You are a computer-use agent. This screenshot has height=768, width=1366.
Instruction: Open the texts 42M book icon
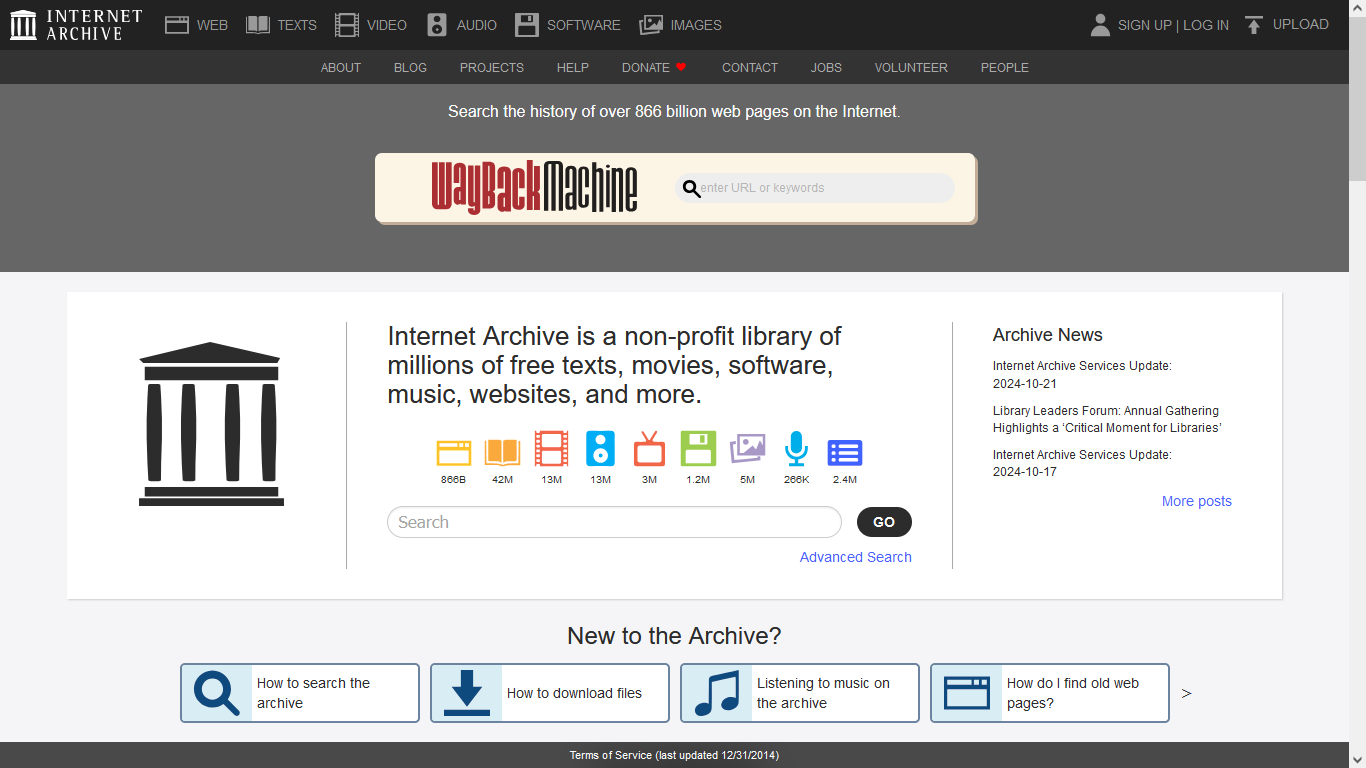tap(502, 452)
